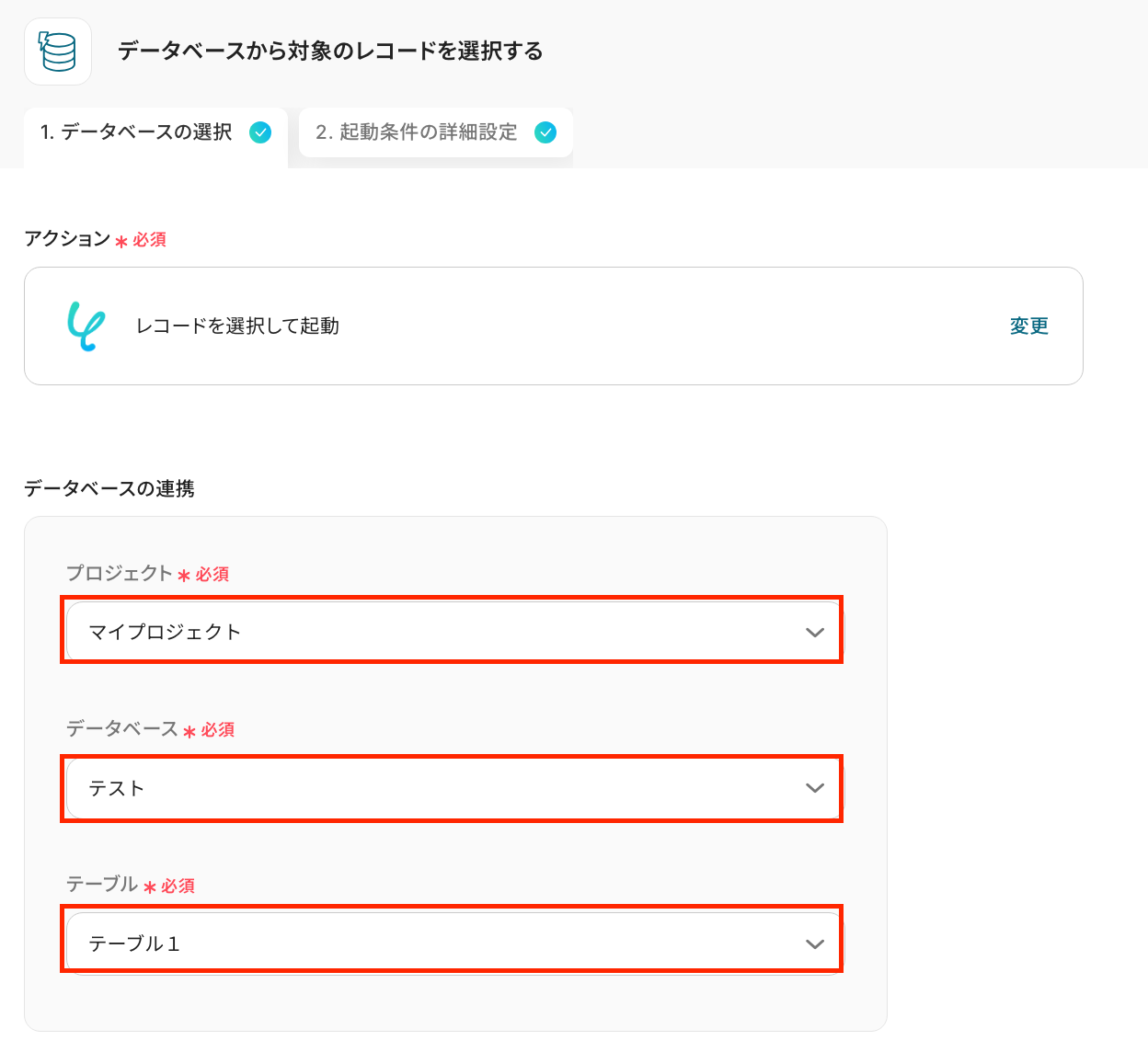Click the プロジェクト field label
This screenshot has height=1052, width=1148.
[x=120, y=574]
